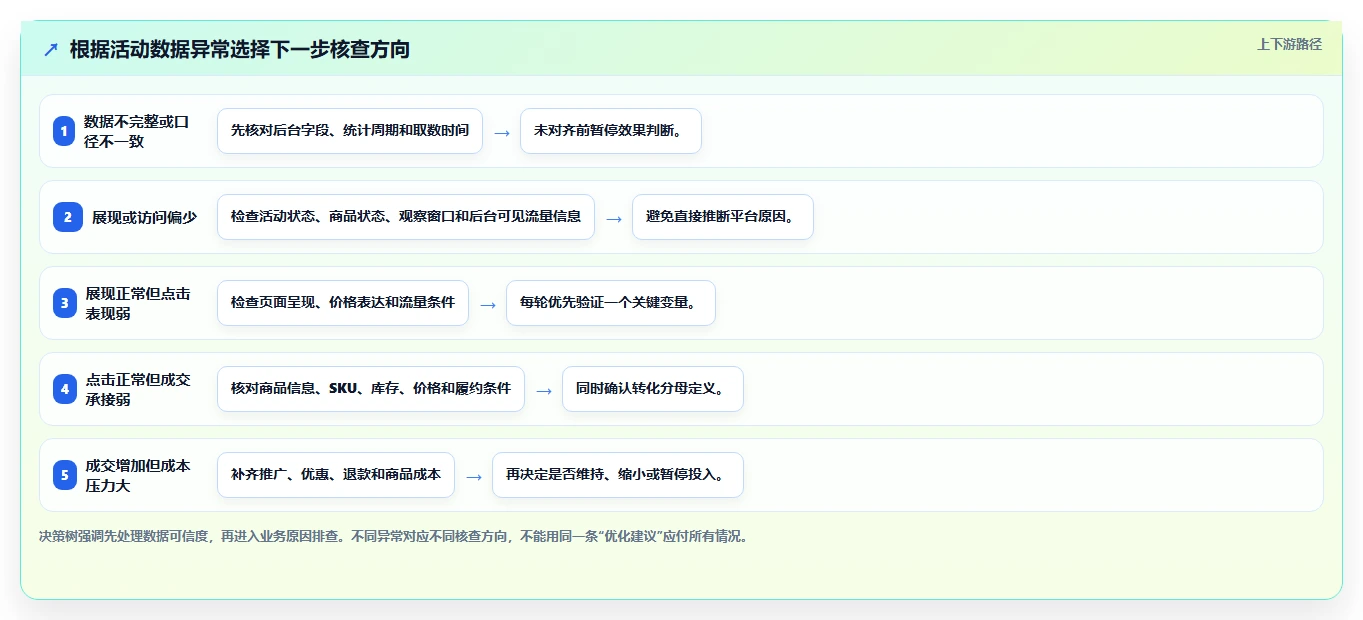Click the 成交增加但成本压力大 label
The height and width of the screenshot is (620, 1363).
pyautogui.click(x=138, y=475)
